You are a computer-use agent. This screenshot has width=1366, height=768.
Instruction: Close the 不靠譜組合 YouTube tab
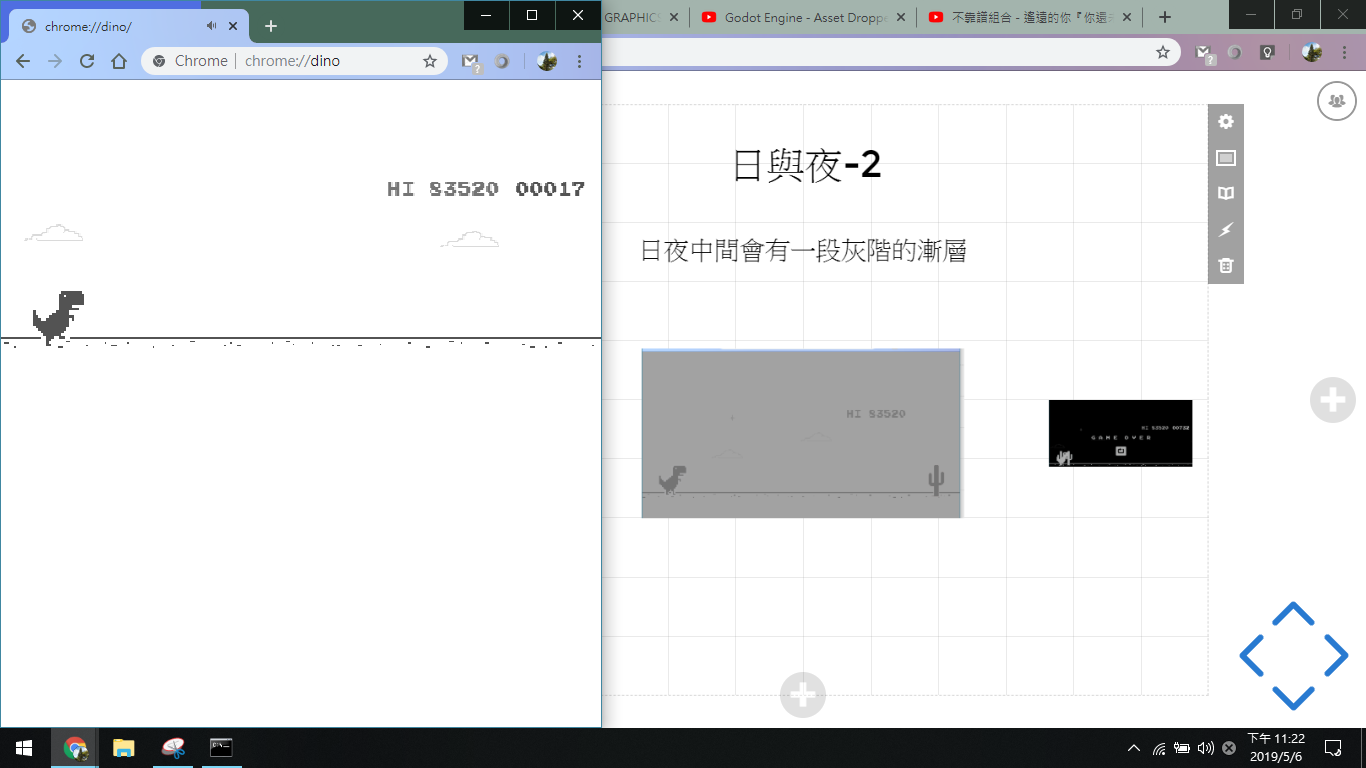[x=1127, y=17]
